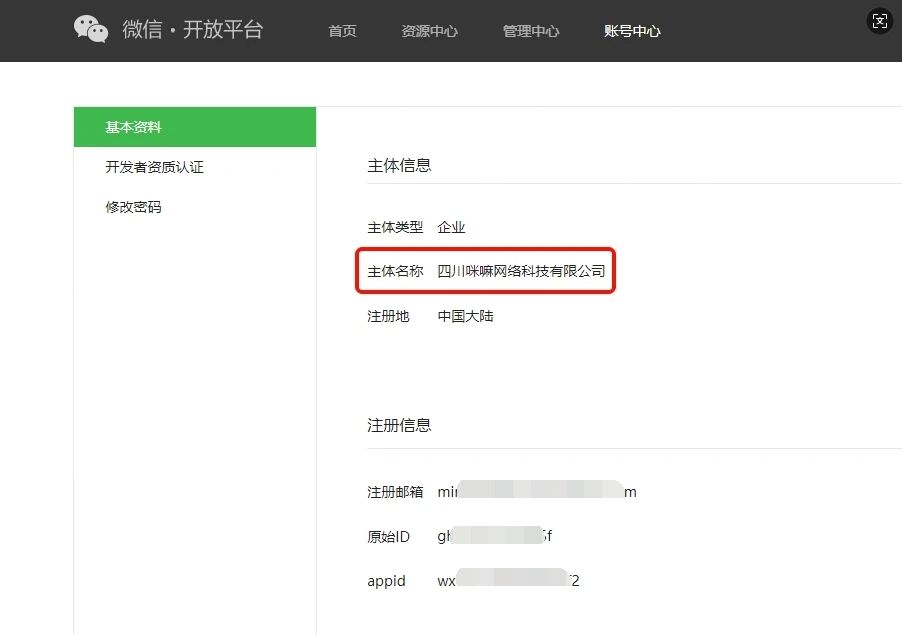Click the appid label
The height and width of the screenshot is (635, 902).
click(386, 582)
